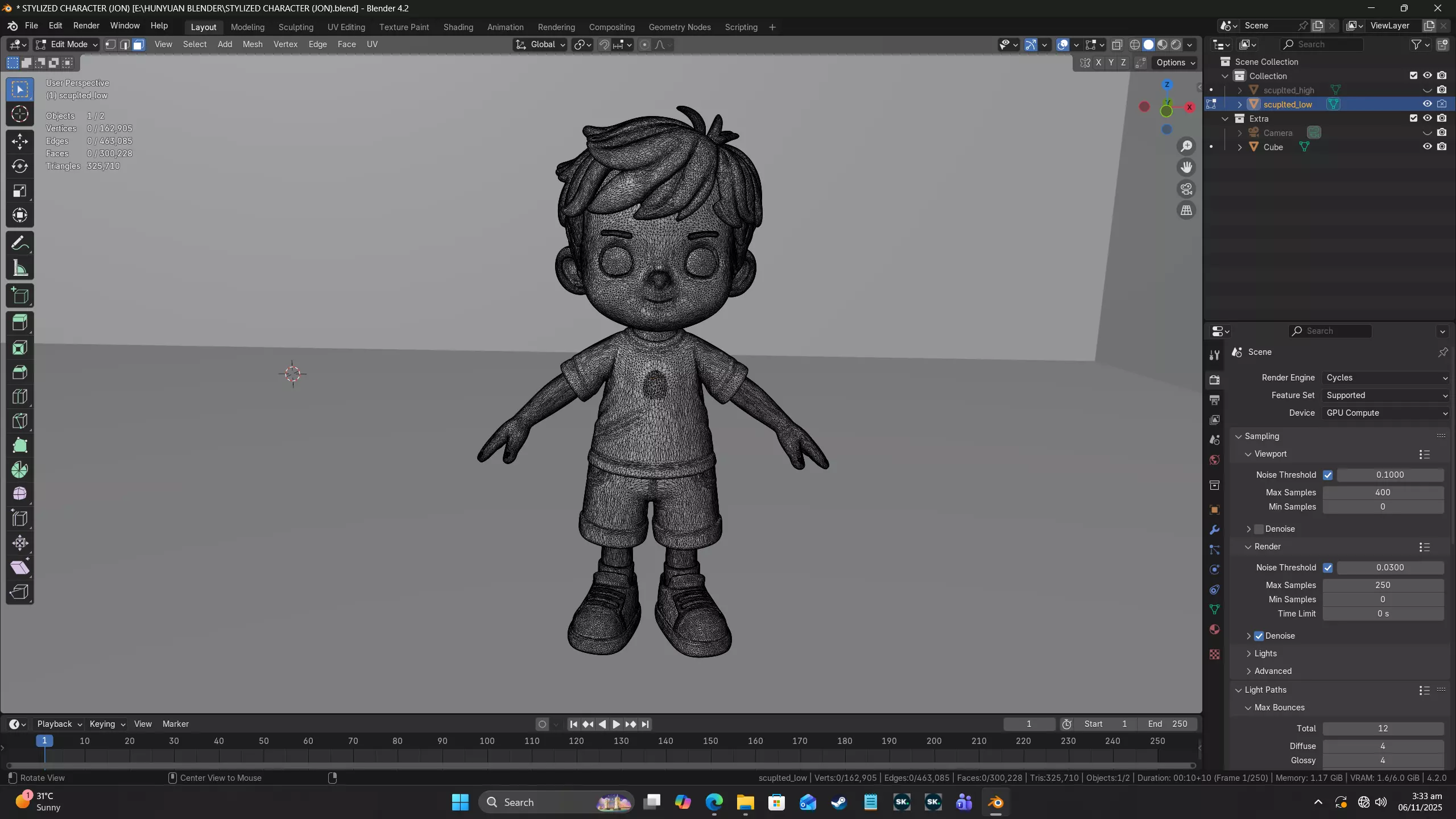
Task: Select the Rotate tool
Action: tap(20, 166)
